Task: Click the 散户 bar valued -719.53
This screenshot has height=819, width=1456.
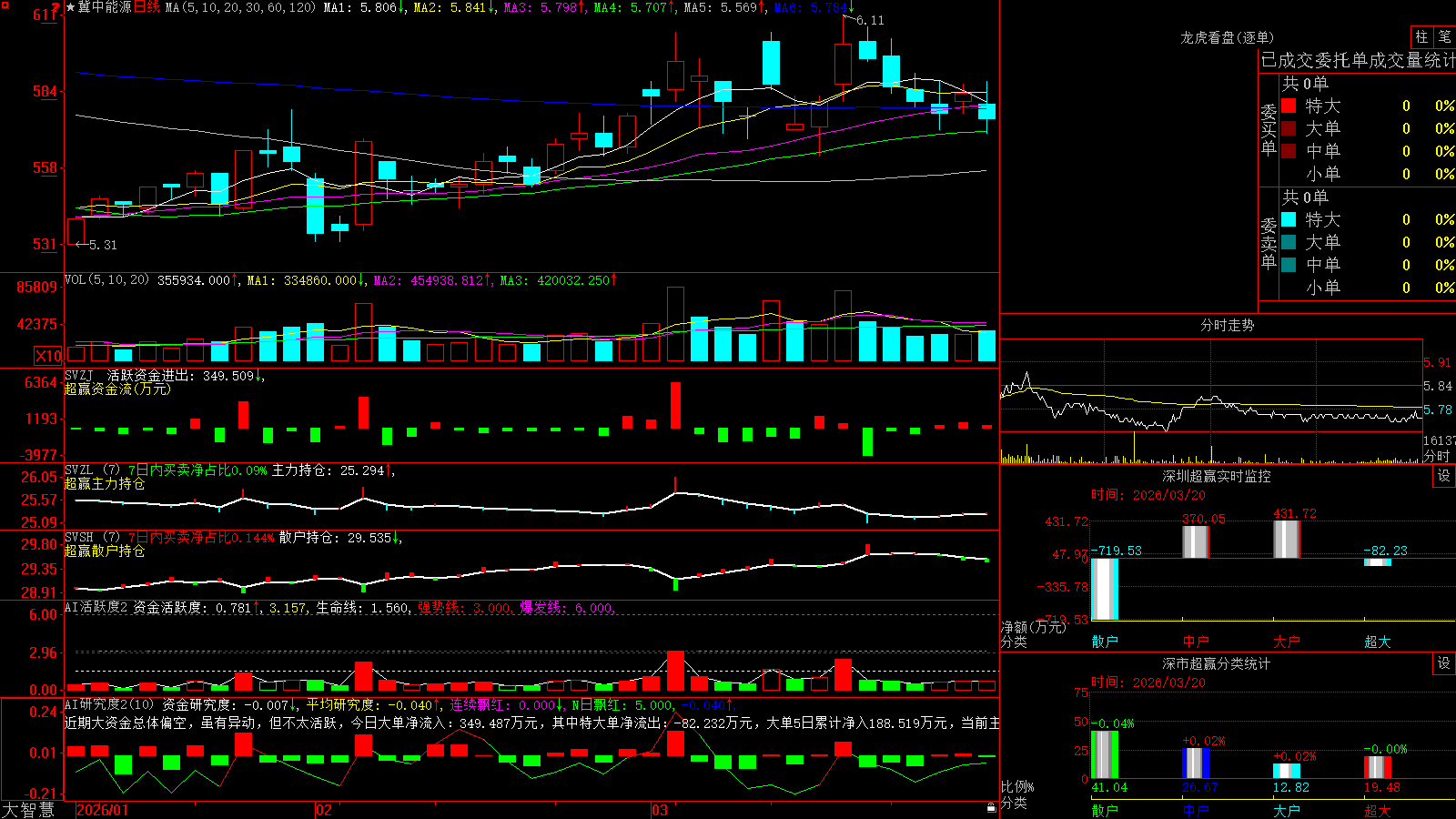Action: tap(1105, 589)
